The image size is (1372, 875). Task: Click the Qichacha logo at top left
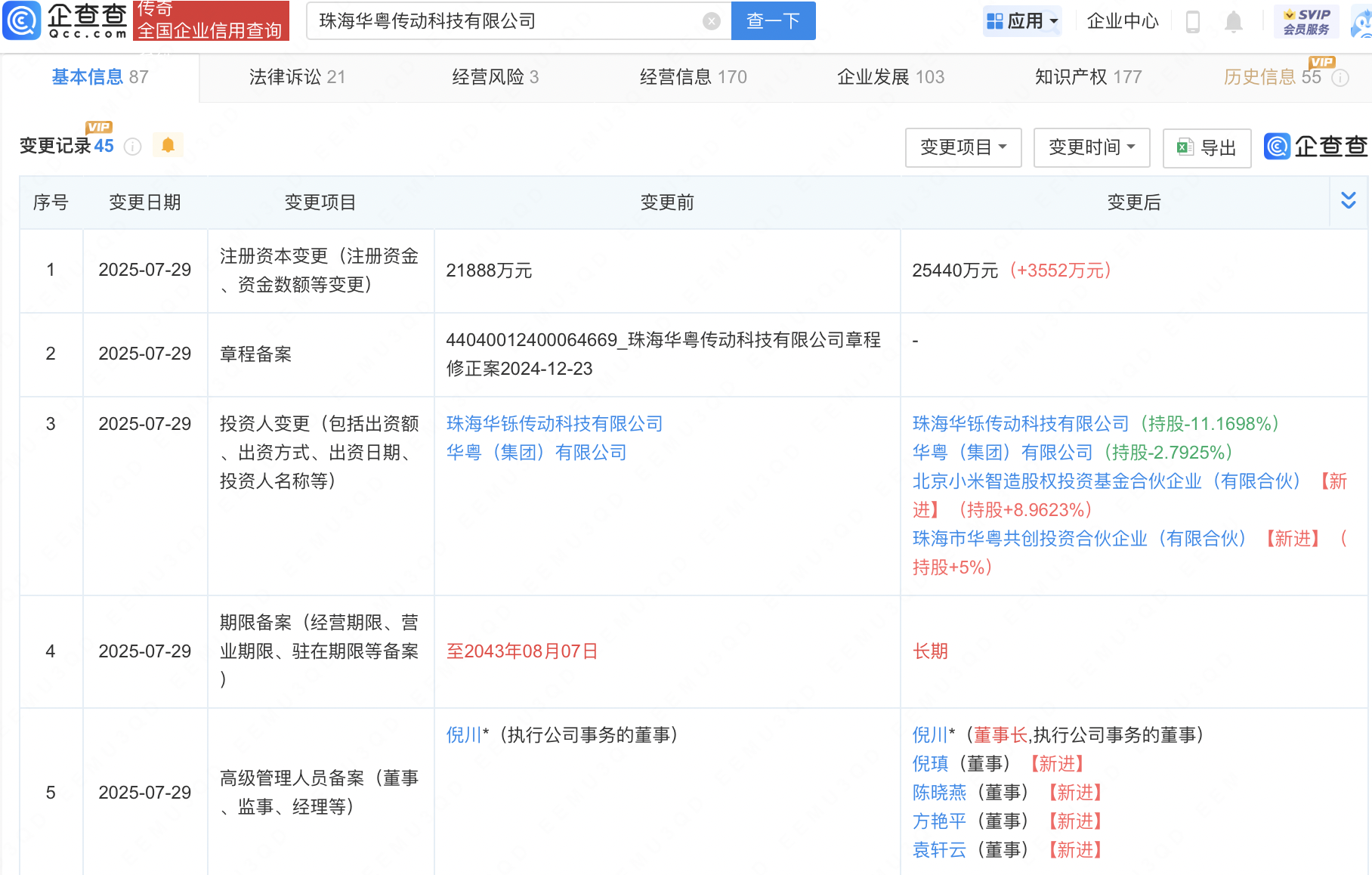65,20
